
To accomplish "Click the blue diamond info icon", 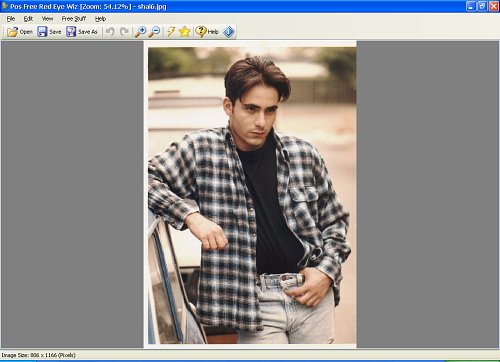I will 229,32.
